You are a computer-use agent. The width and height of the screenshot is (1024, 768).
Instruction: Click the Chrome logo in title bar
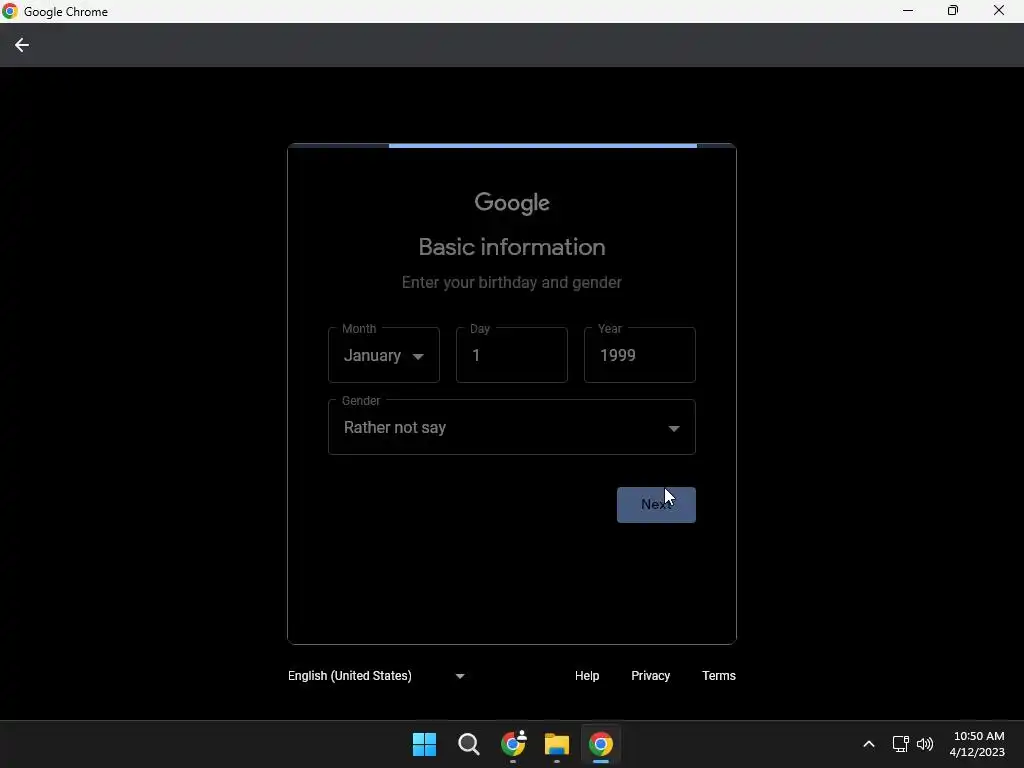10,11
